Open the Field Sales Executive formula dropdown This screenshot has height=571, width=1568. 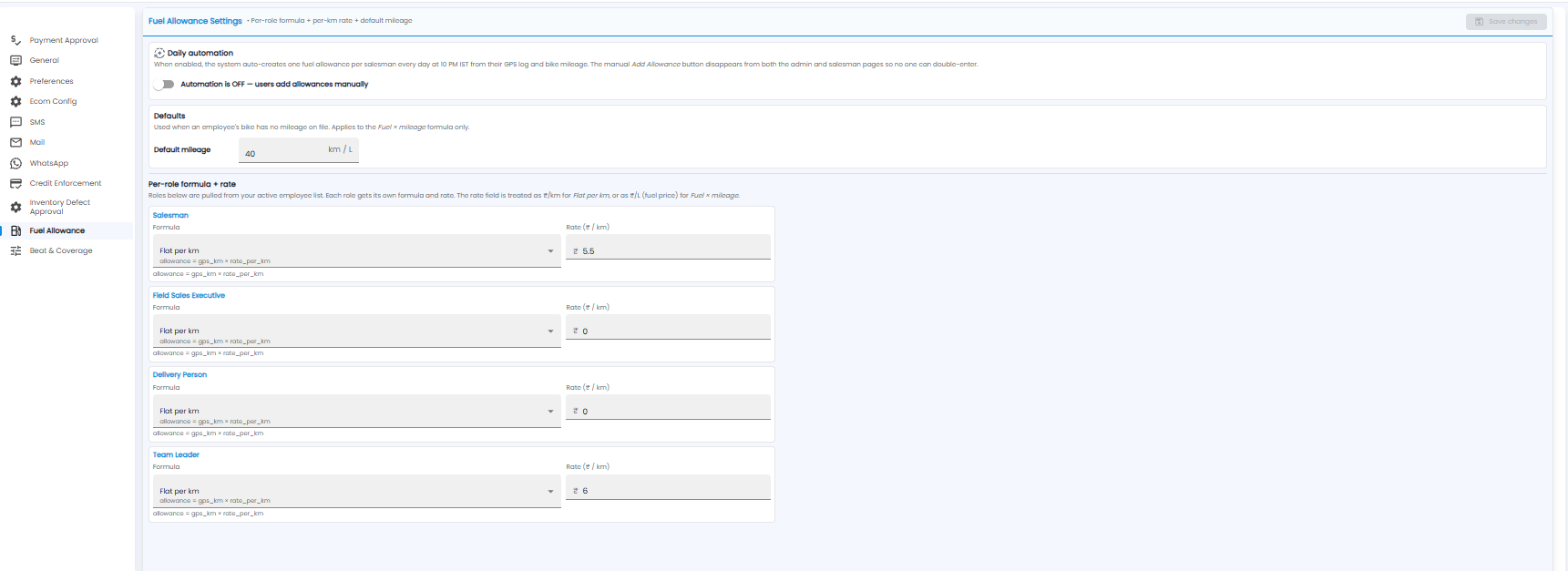(356, 331)
